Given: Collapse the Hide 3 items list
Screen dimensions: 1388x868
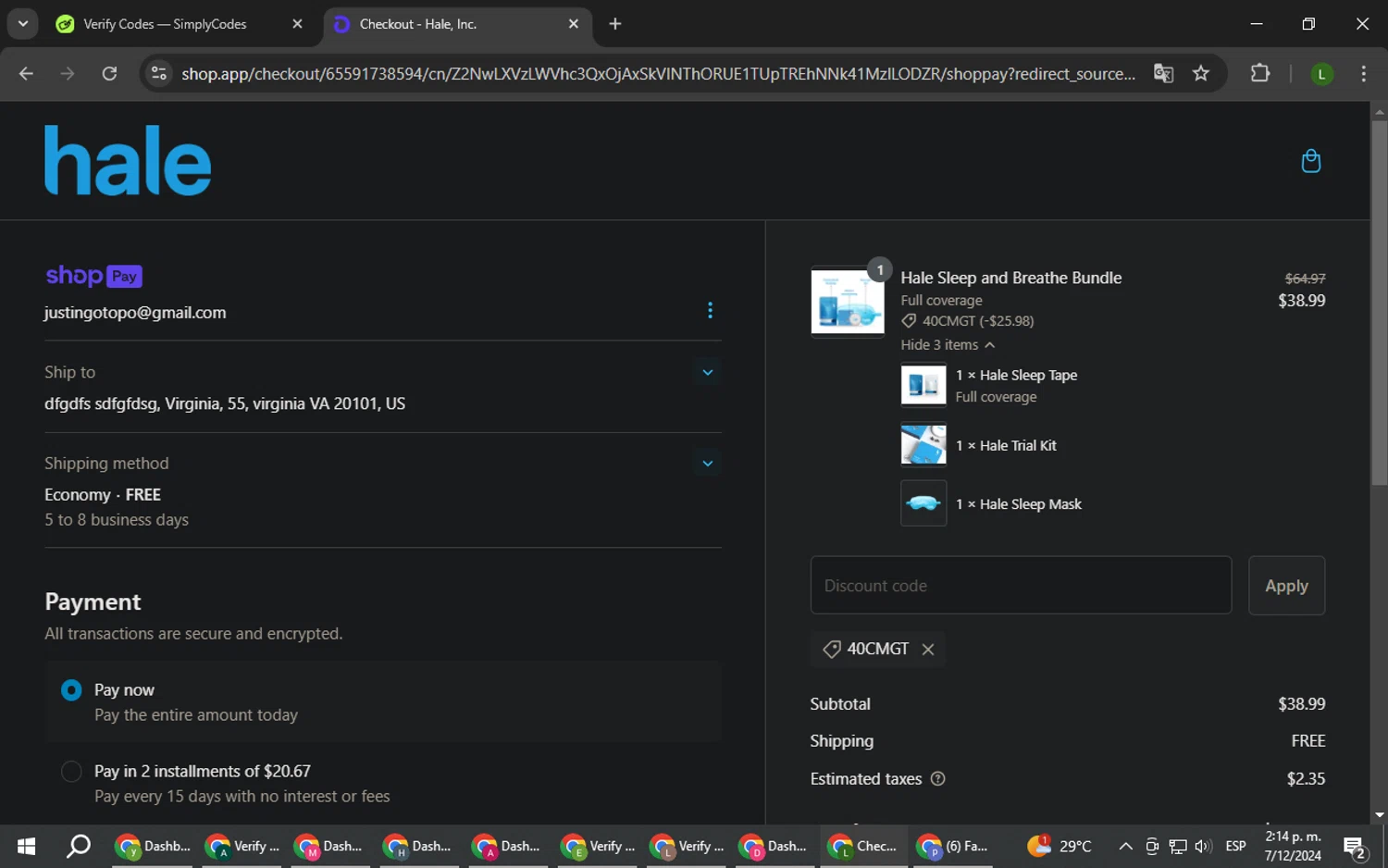Looking at the screenshot, I should coord(948,344).
